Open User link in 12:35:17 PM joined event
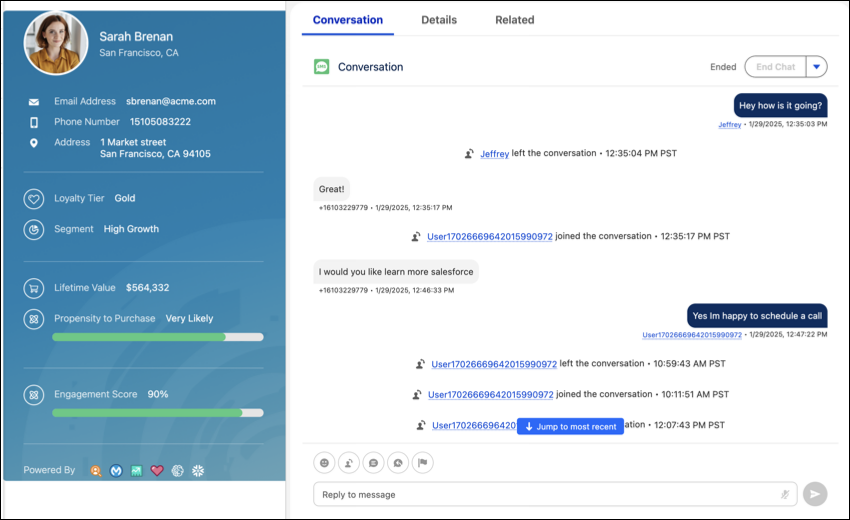This screenshot has width=850, height=520. (490, 236)
